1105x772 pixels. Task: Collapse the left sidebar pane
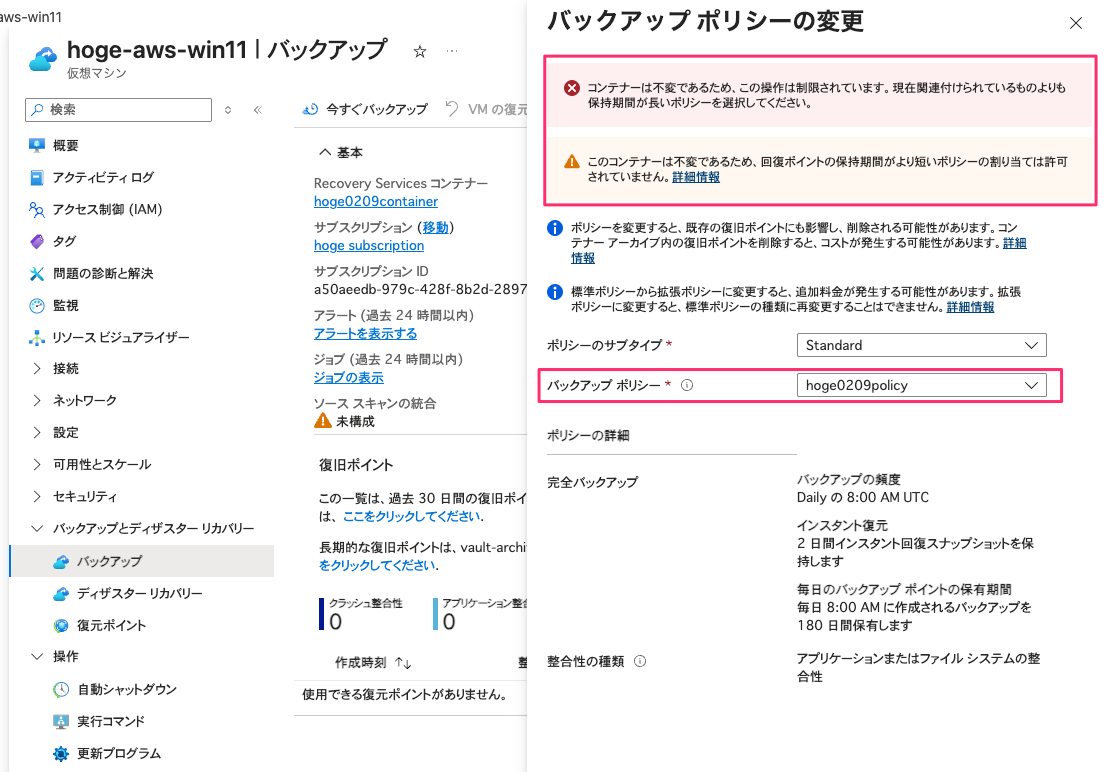coord(258,110)
